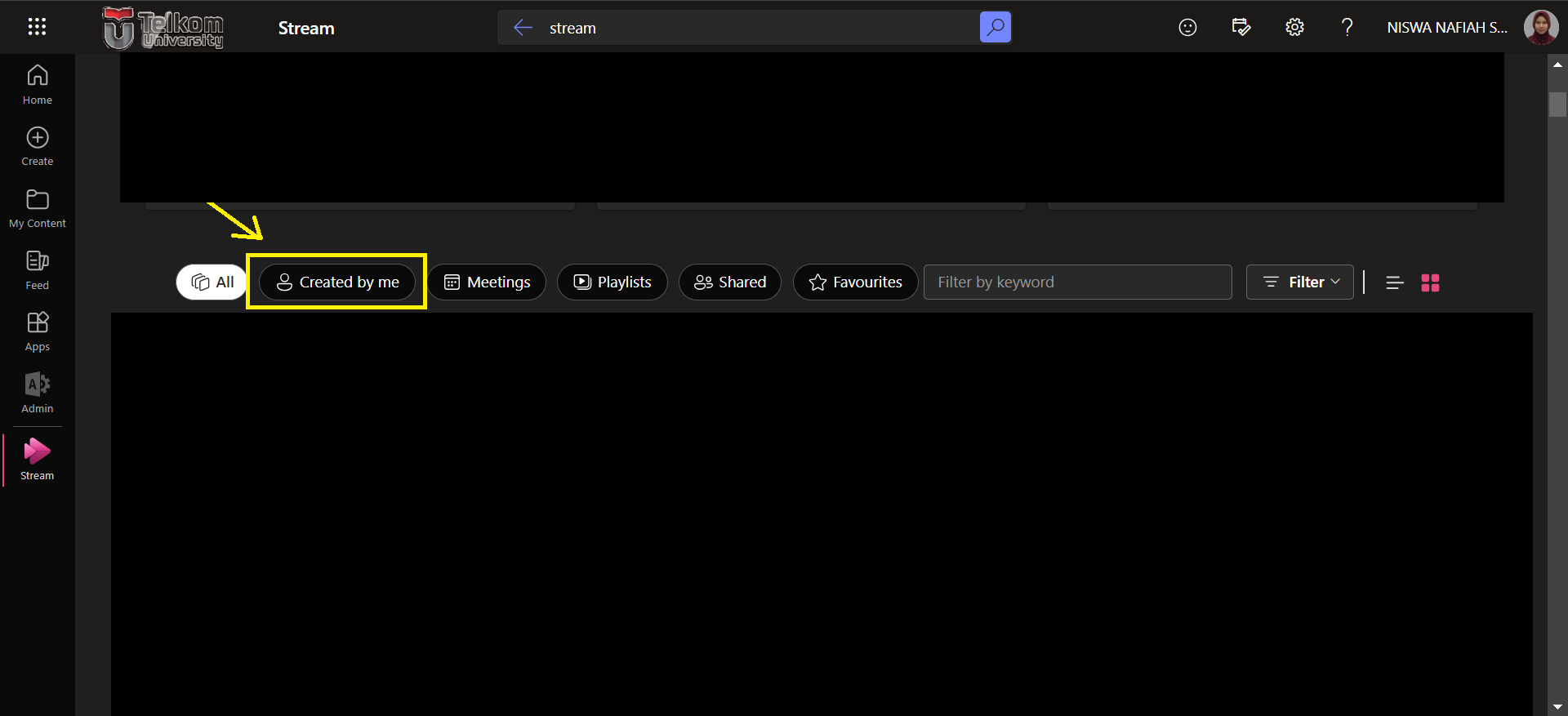Screen dimensions: 1568x716
Task: Select Stream in the sidebar
Action: click(x=38, y=460)
